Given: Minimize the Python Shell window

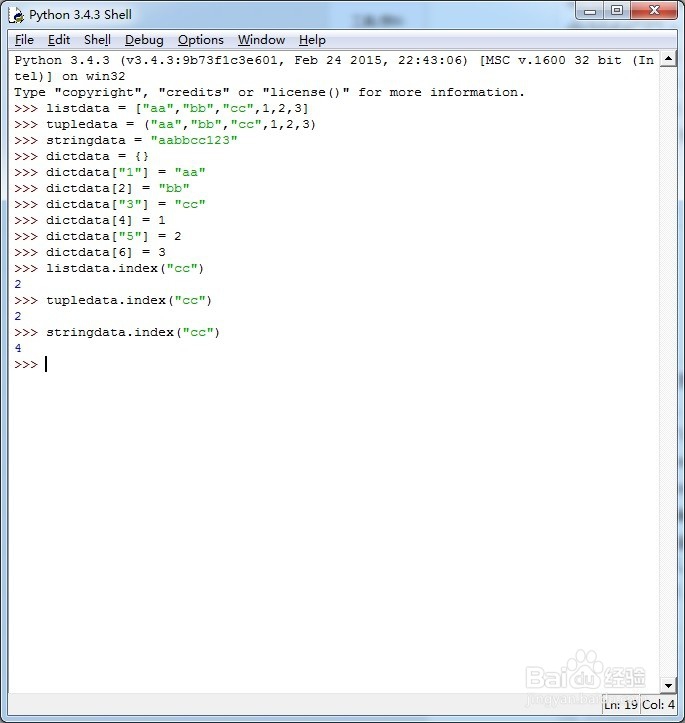Looking at the screenshot, I should (x=590, y=11).
